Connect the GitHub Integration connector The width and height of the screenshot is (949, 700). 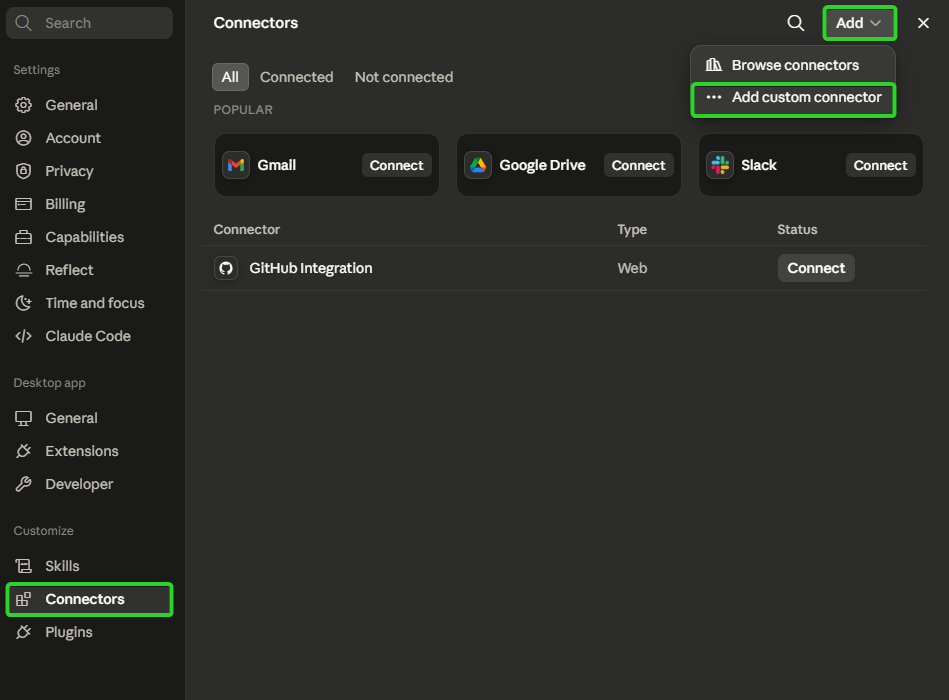(816, 268)
